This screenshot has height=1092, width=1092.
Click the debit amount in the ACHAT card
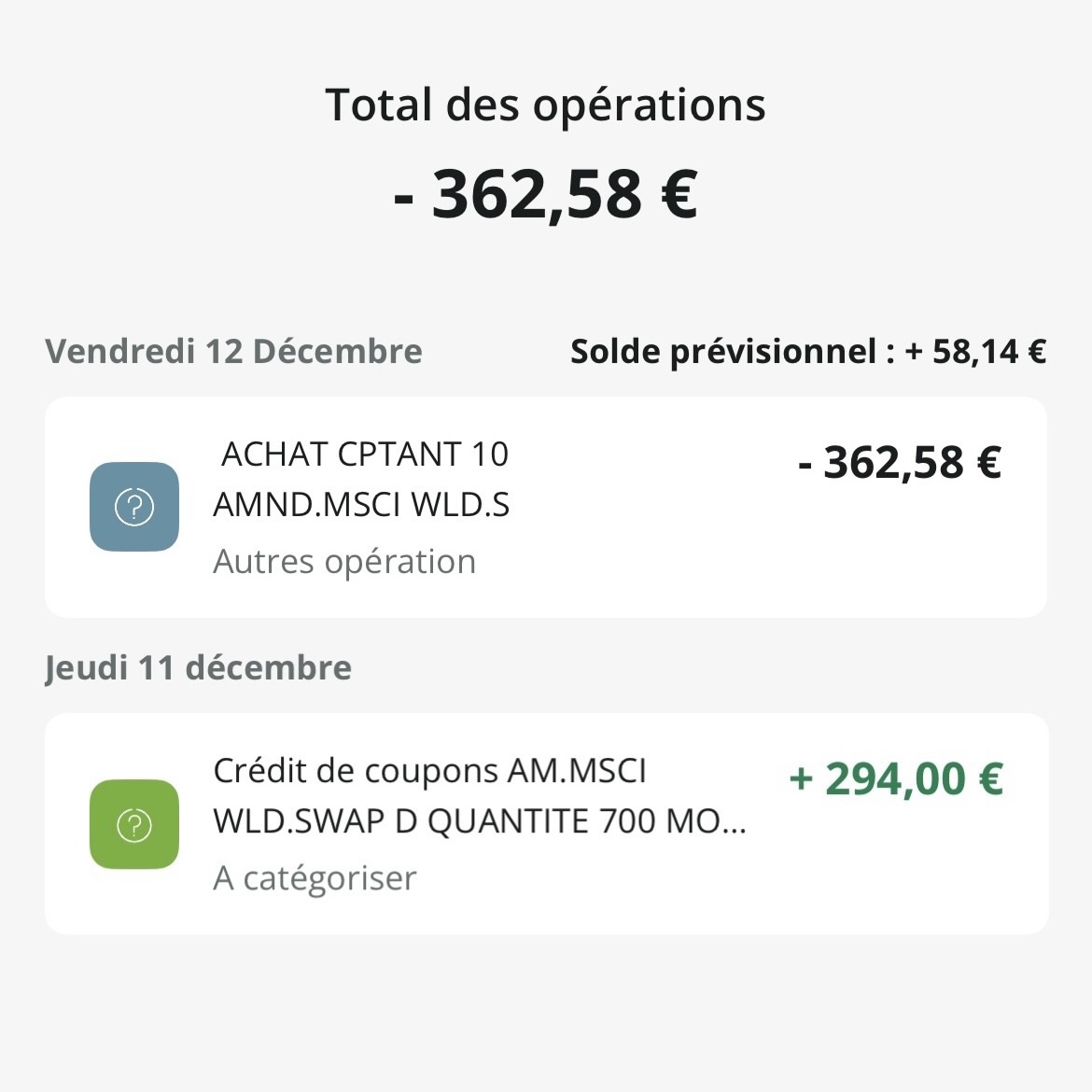click(x=900, y=462)
